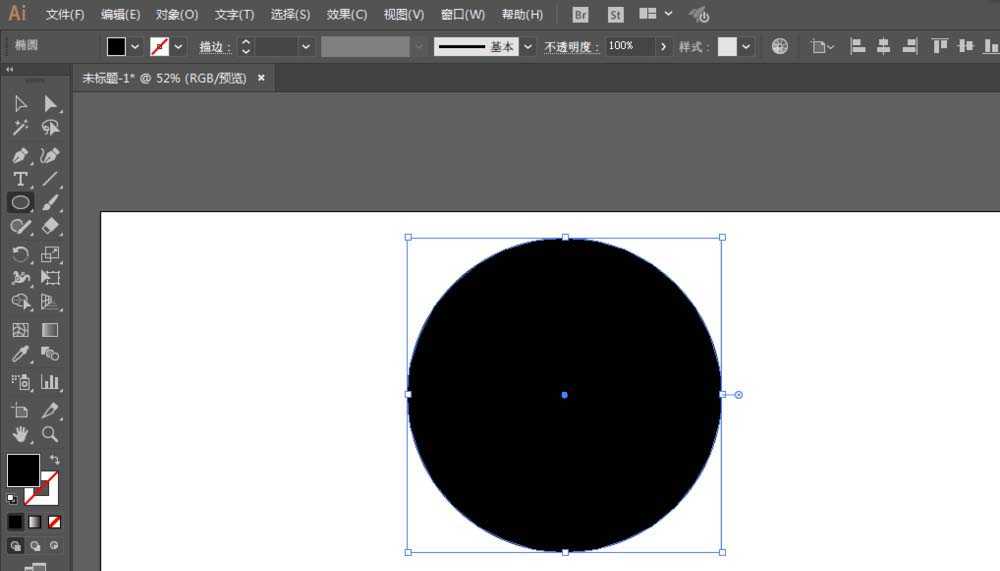The width and height of the screenshot is (1000, 571).
Task: Click the large black fill swatch in toolbox
Action: pyautogui.click(x=23, y=470)
